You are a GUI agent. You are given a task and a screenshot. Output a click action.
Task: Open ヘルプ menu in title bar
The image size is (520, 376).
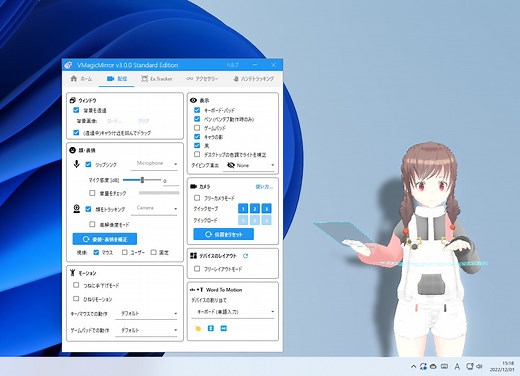(x=233, y=65)
